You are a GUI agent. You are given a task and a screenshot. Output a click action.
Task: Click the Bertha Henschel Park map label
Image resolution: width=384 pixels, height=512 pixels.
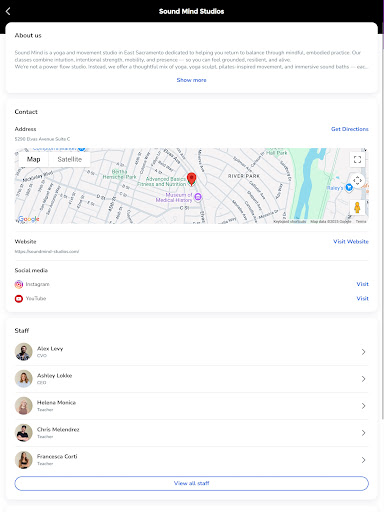pyautogui.click(x=119, y=174)
